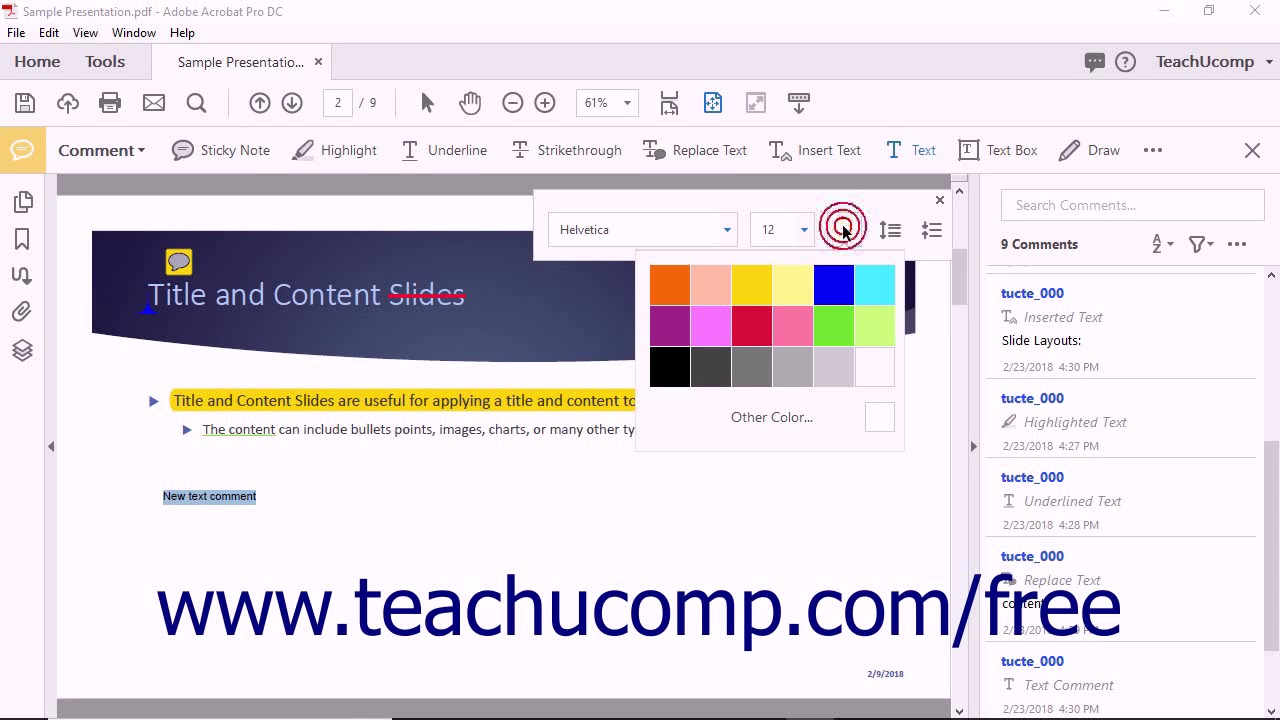This screenshot has width=1280, height=720.
Task: Open the Attachments paperclip panel
Action: pos(22,312)
